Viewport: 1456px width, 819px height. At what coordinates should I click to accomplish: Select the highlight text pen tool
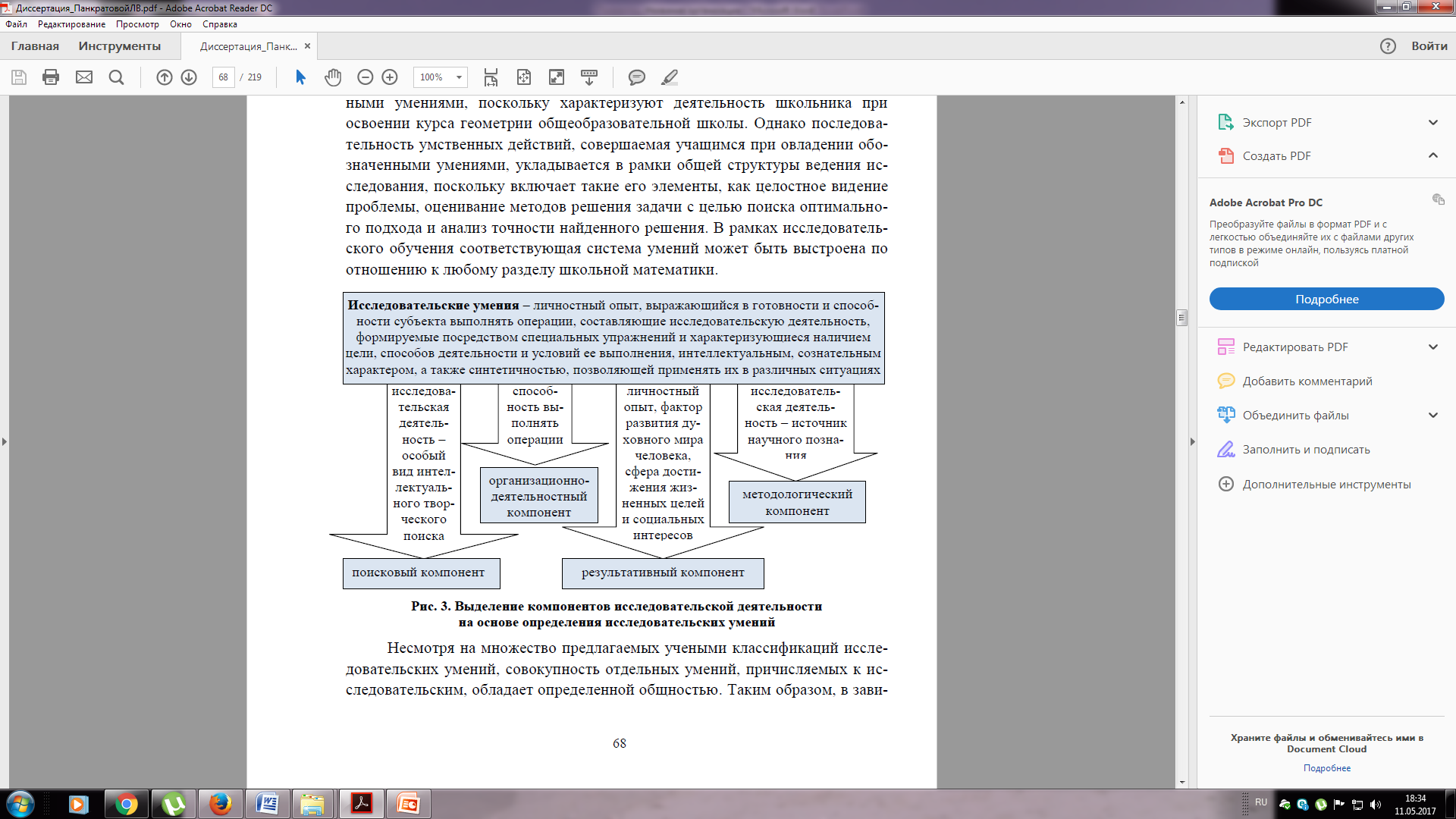point(670,77)
